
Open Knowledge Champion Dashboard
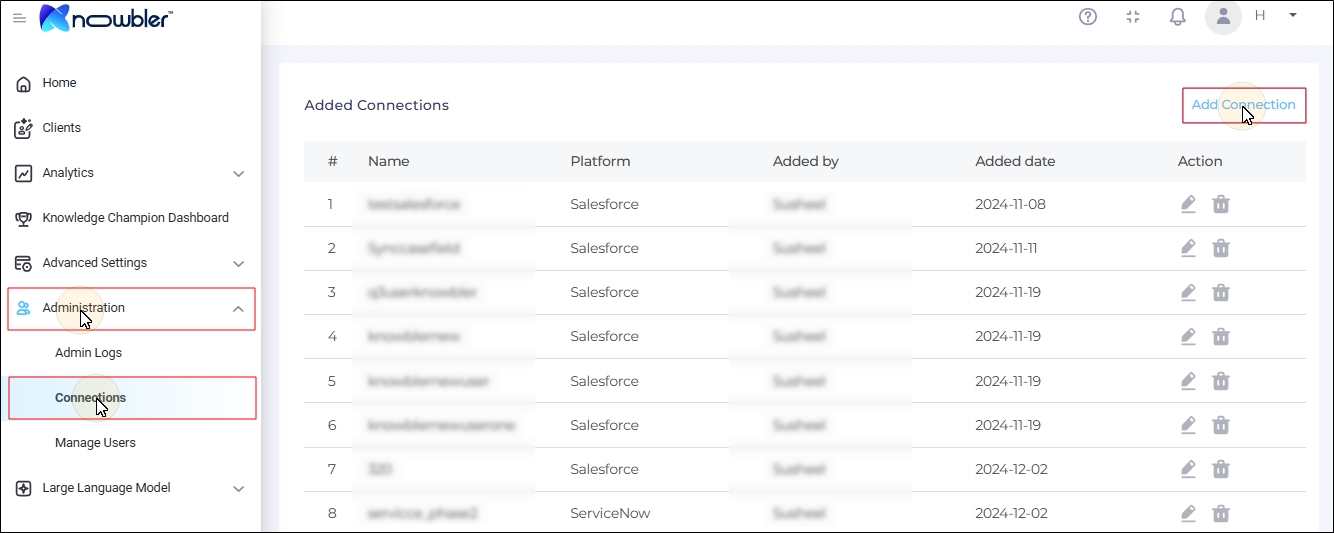click(135, 218)
